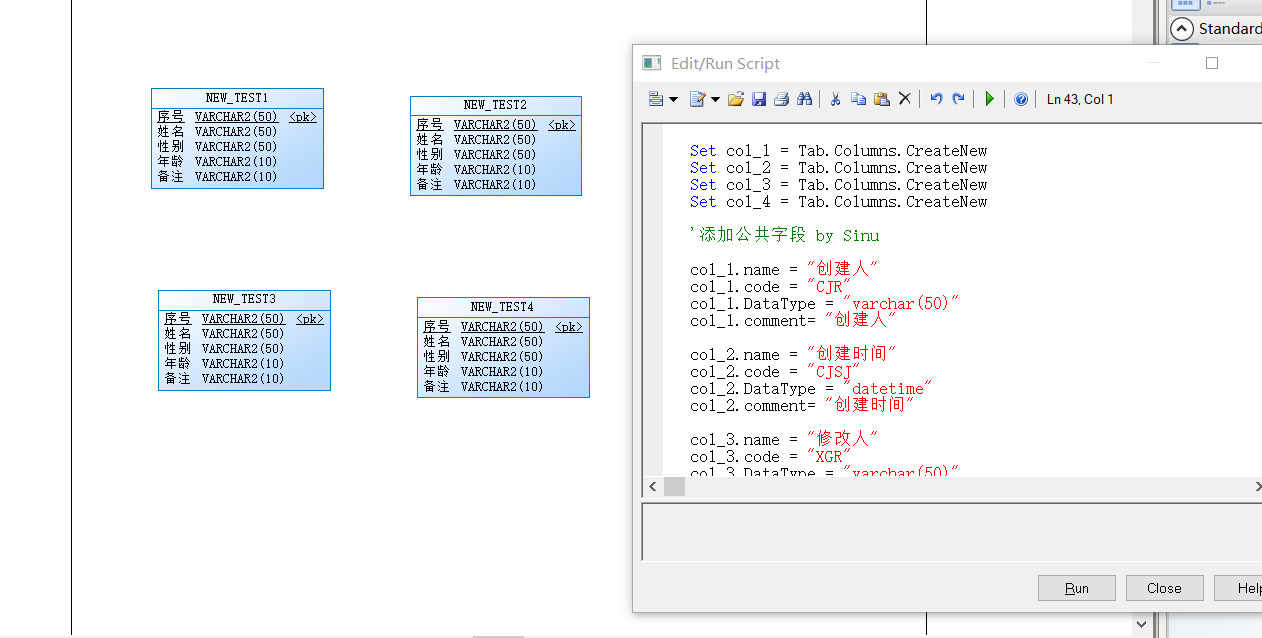
Task: Save the script with the disk icon
Action: (x=759, y=98)
